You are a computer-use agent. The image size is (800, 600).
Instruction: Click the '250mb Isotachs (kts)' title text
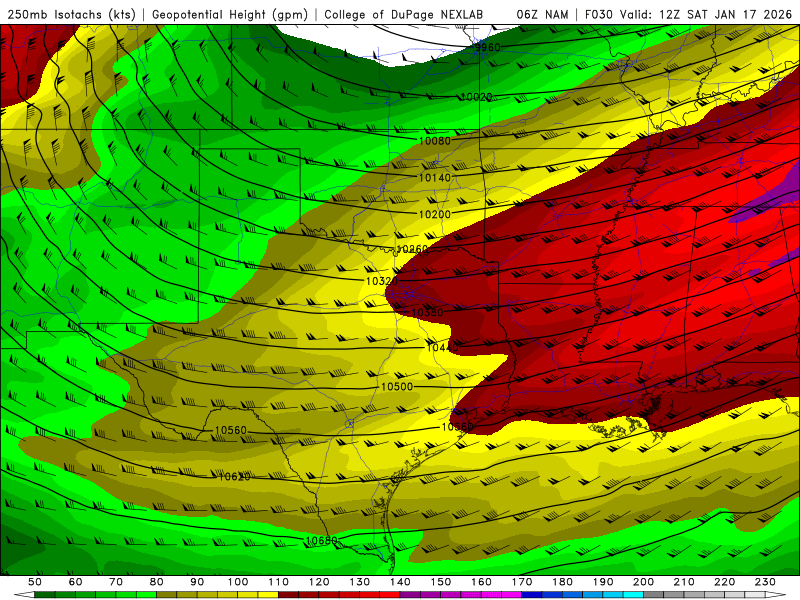coord(72,15)
